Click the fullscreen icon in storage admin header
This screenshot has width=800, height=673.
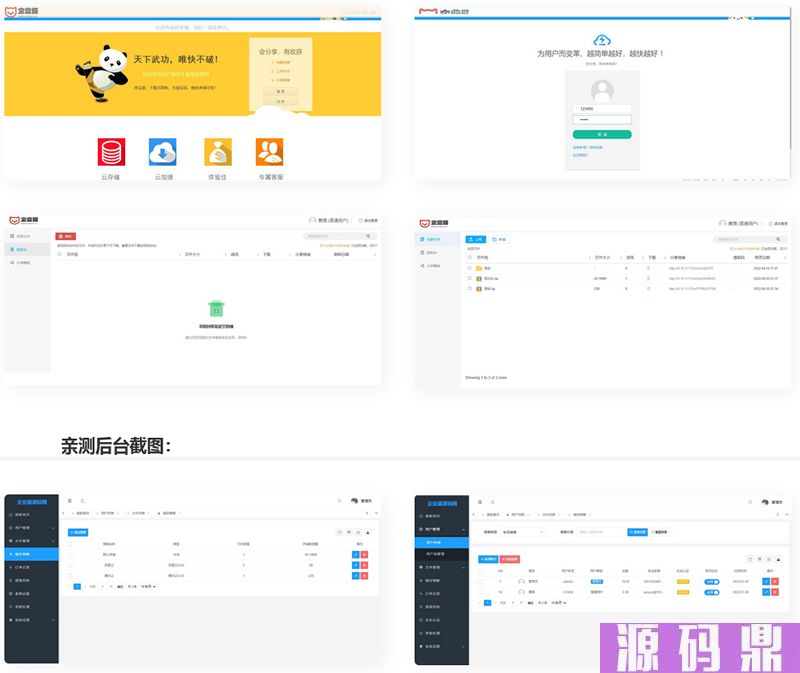coord(340,501)
